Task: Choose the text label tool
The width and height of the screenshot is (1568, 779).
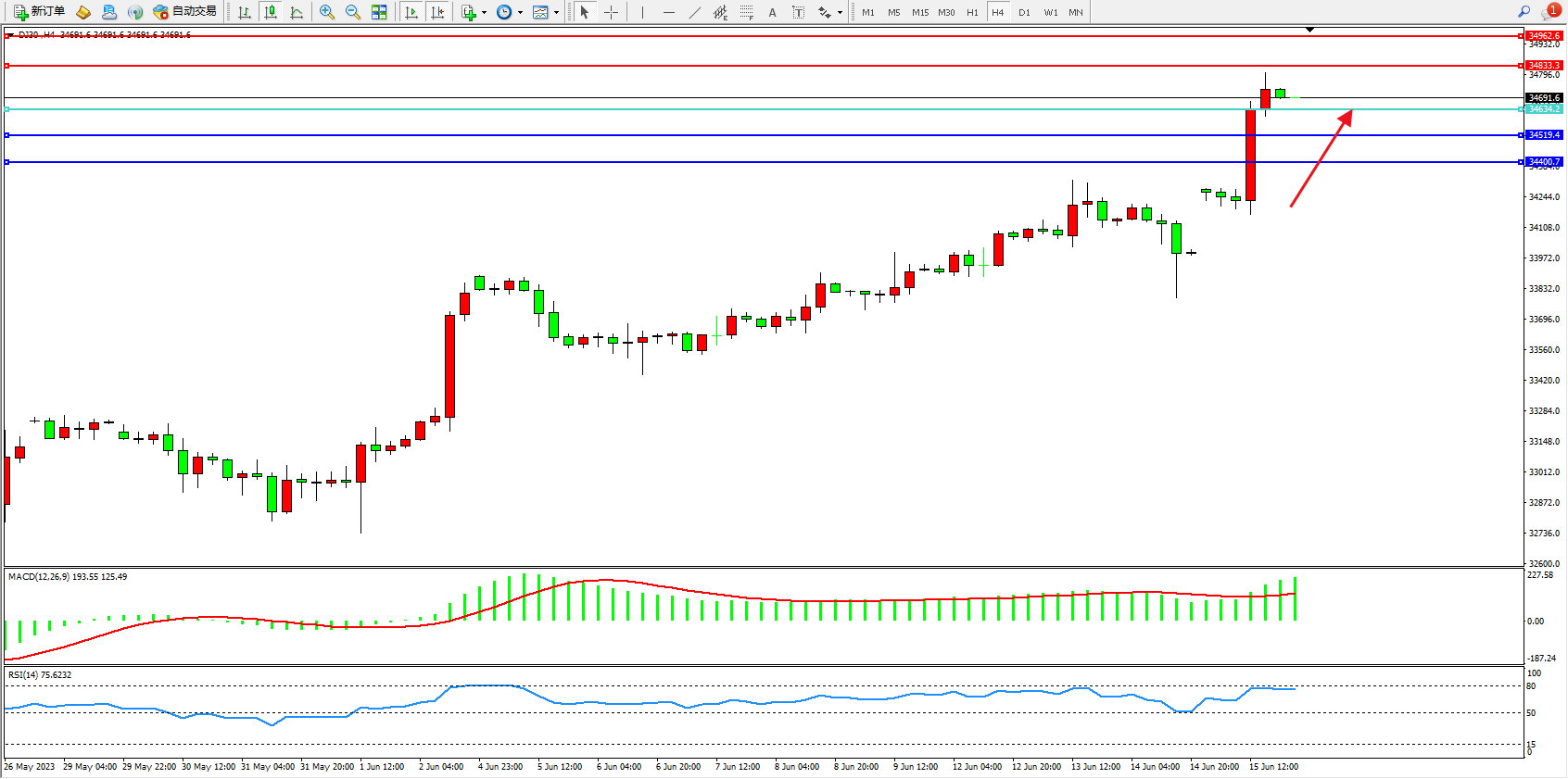Action: [x=798, y=12]
